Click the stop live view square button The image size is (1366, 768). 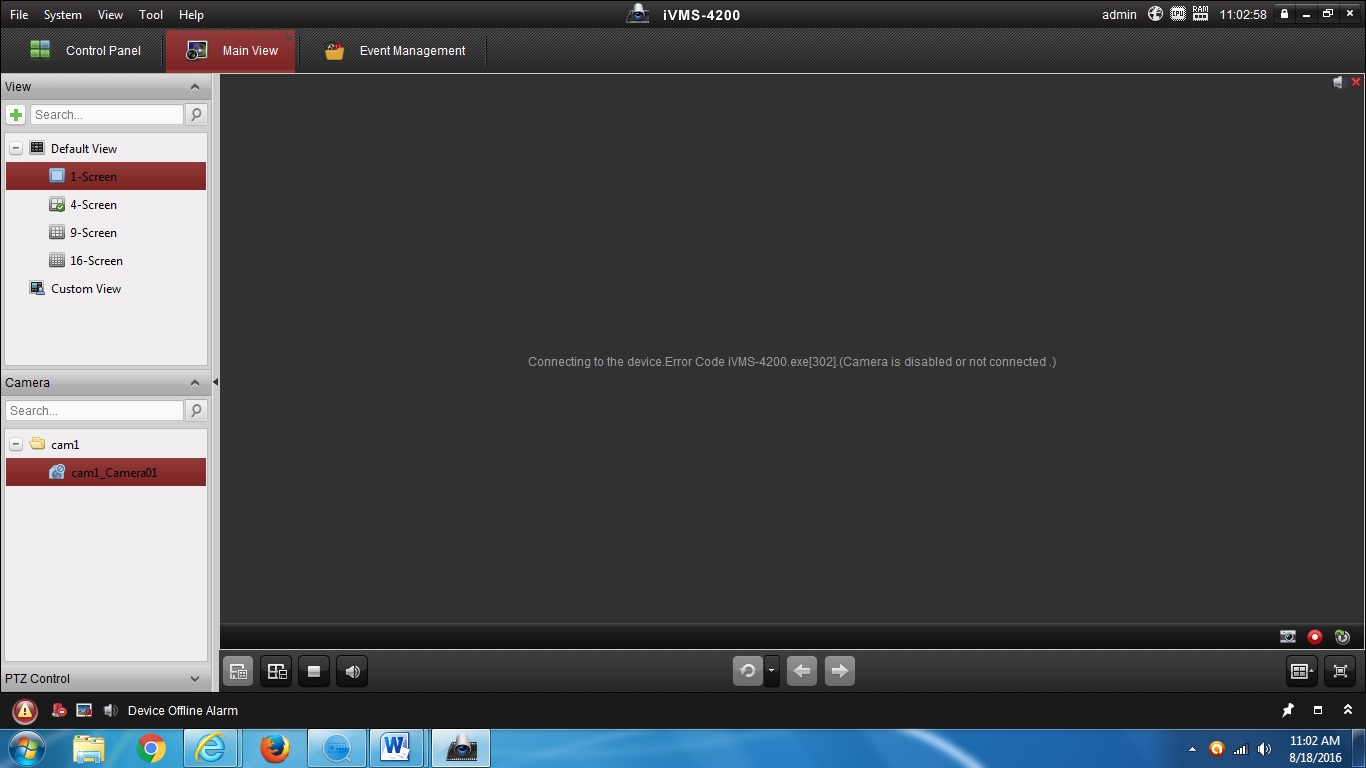point(314,672)
